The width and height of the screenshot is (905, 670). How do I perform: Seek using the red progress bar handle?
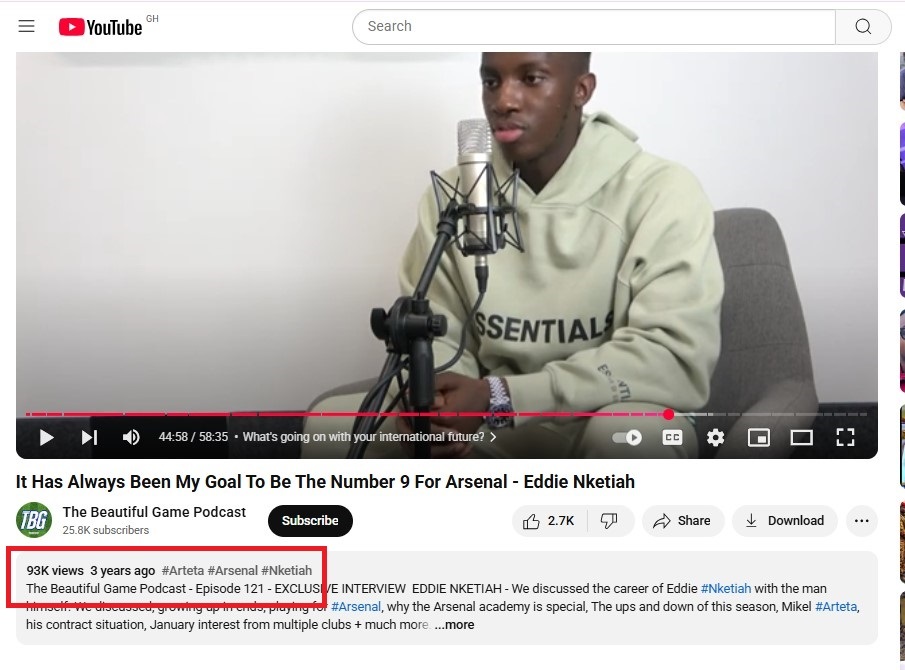[668, 414]
